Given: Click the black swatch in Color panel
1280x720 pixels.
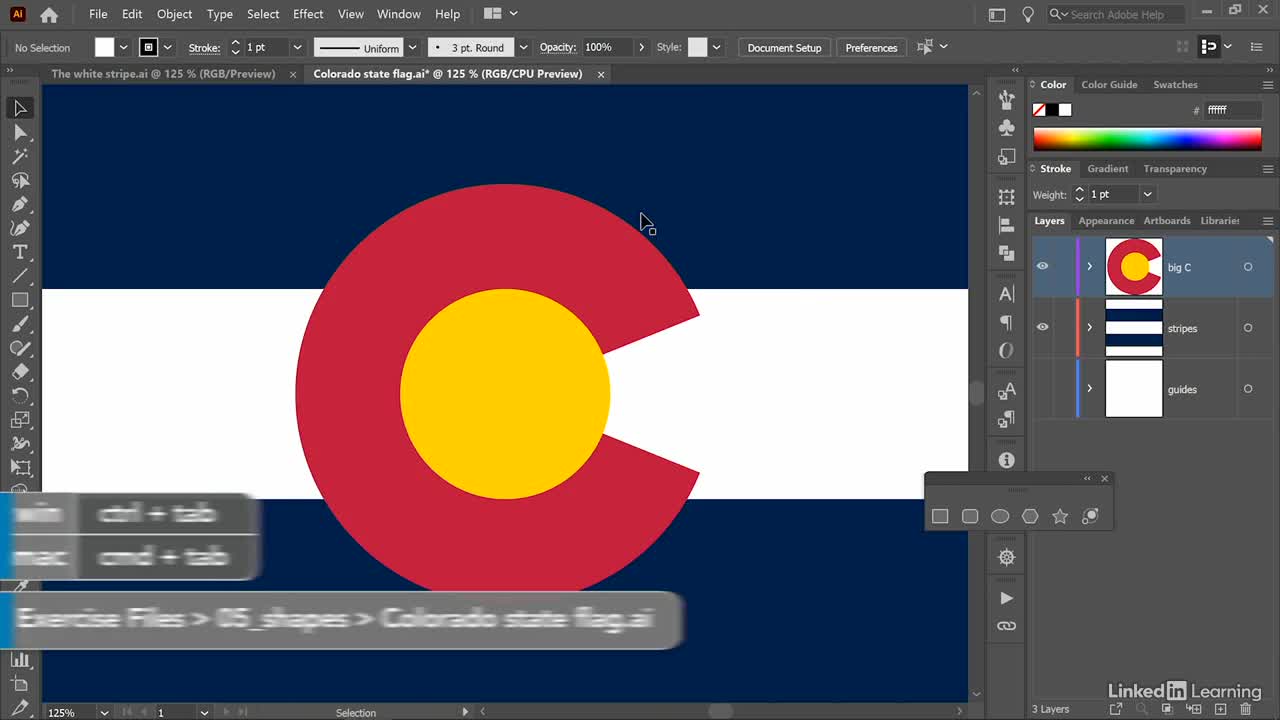Looking at the screenshot, I should pyautogui.click(x=1052, y=110).
